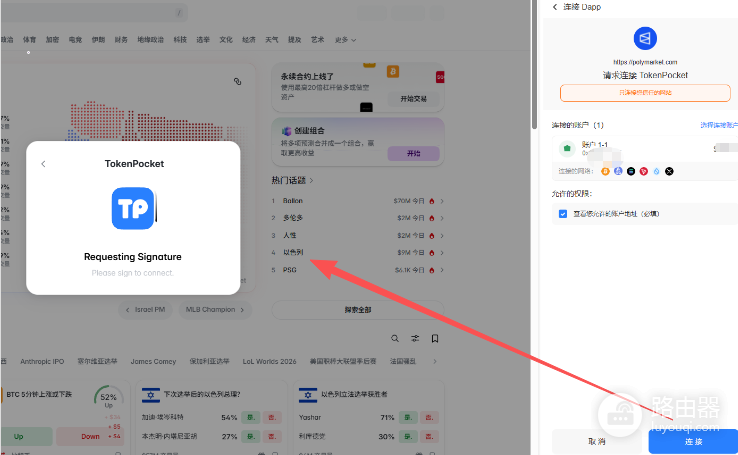Click the colorful cube icon beside 创建组合

[287, 131]
